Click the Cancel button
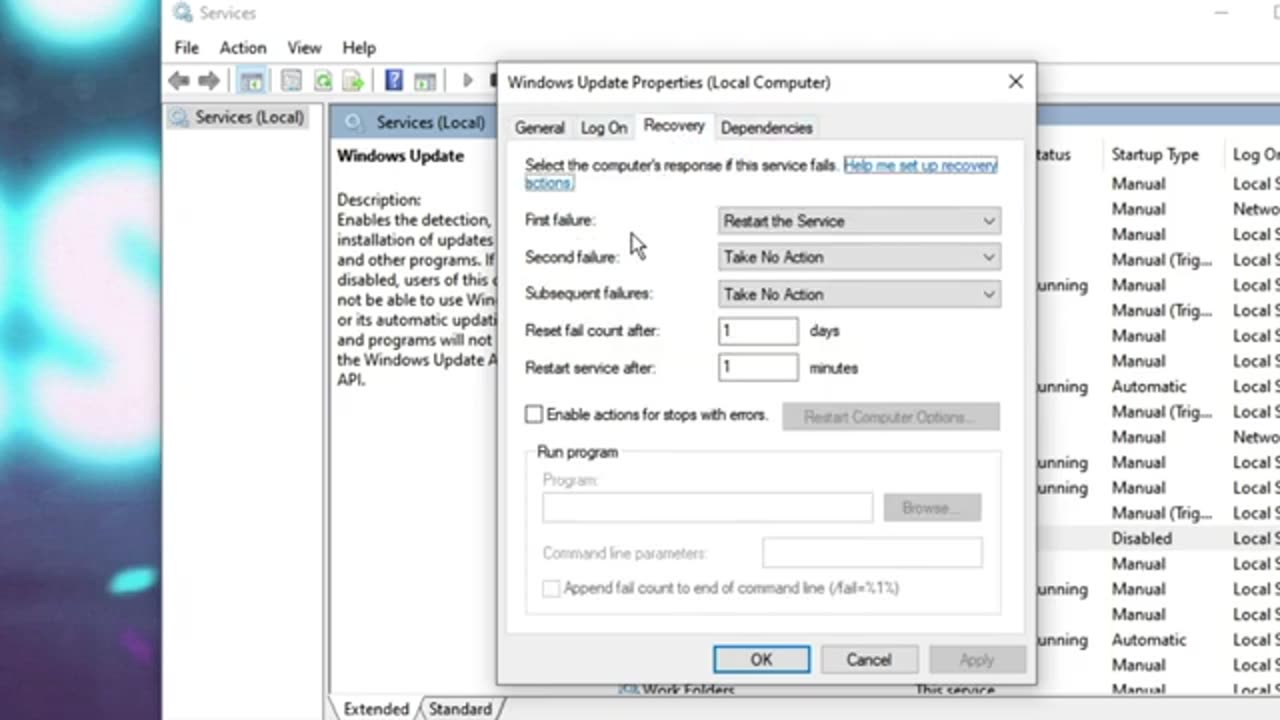This screenshot has height=720, width=1280. pyautogui.click(x=869, y=659)
